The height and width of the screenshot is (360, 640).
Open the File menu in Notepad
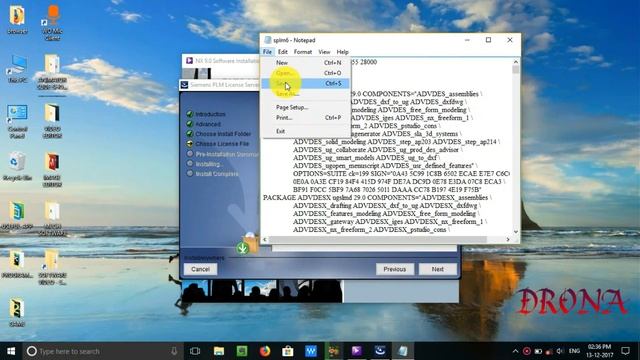pyautogui.click(x=267, y=52)
